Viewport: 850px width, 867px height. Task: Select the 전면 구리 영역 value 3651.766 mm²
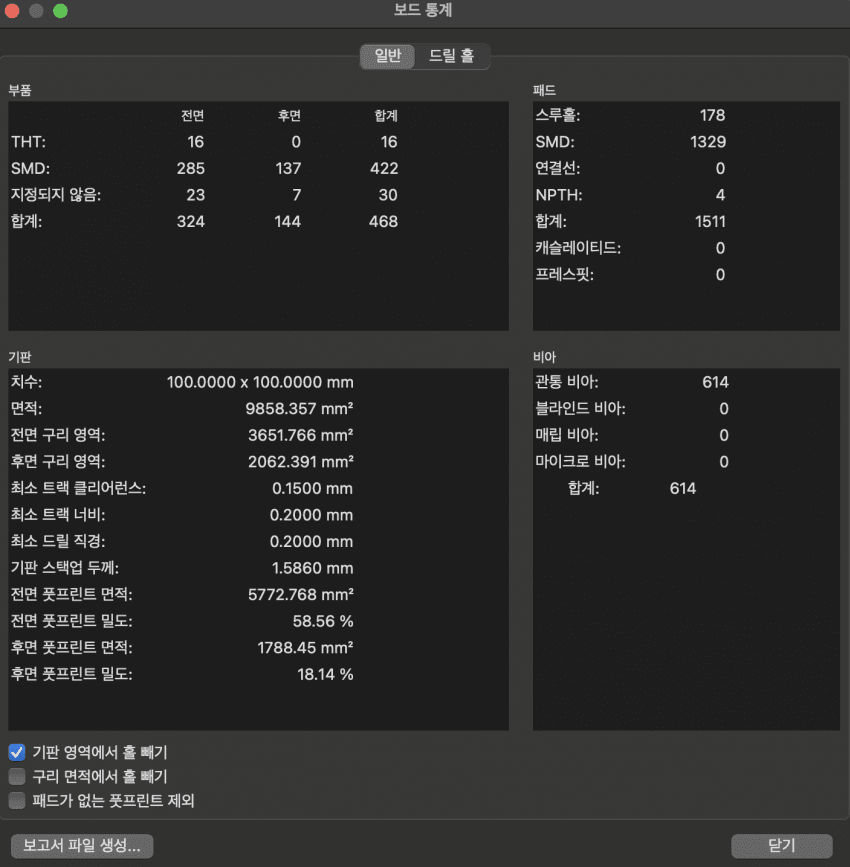pos(300,435)
